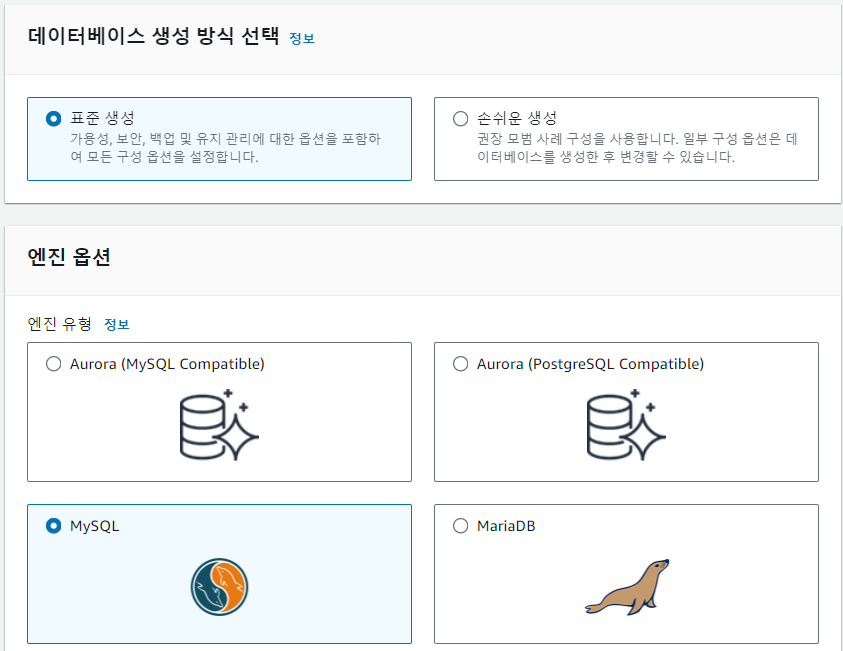The width and height of the screenshot is (843, 651).
Task: Open 정보 link next to 엔진 유형
Action: 117,324
